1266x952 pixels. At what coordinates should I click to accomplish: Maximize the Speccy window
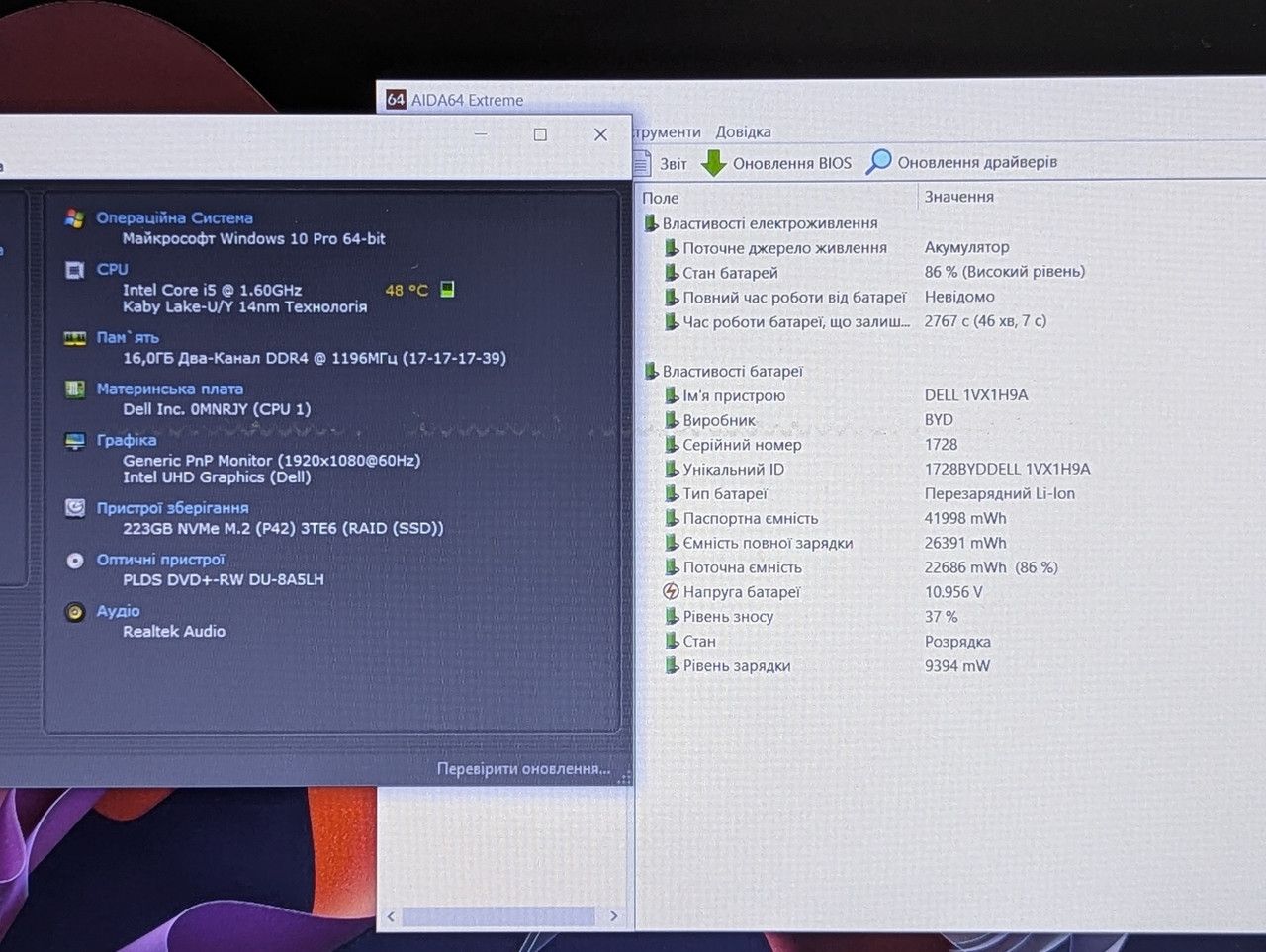pos(540,134)
